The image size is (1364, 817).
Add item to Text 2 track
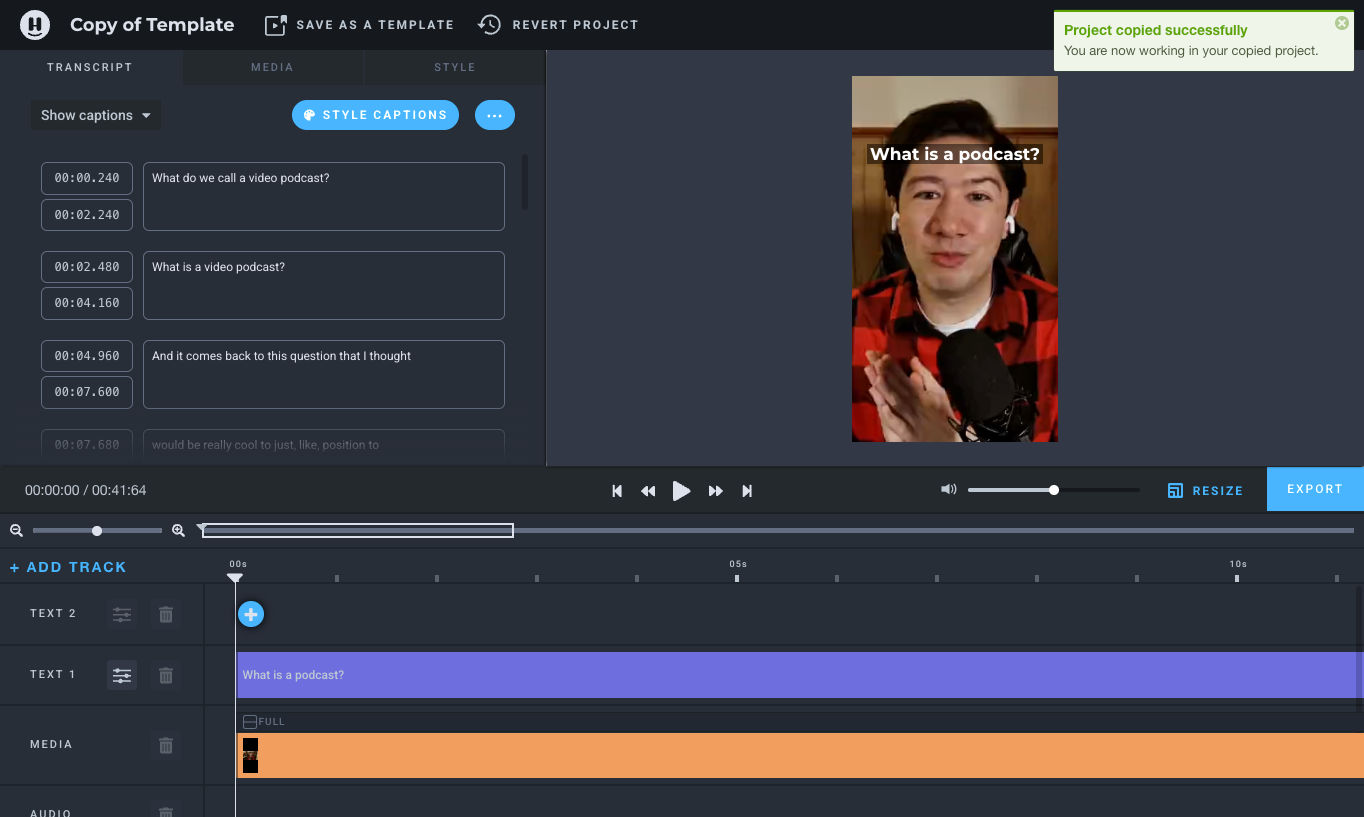coord(251,614)
